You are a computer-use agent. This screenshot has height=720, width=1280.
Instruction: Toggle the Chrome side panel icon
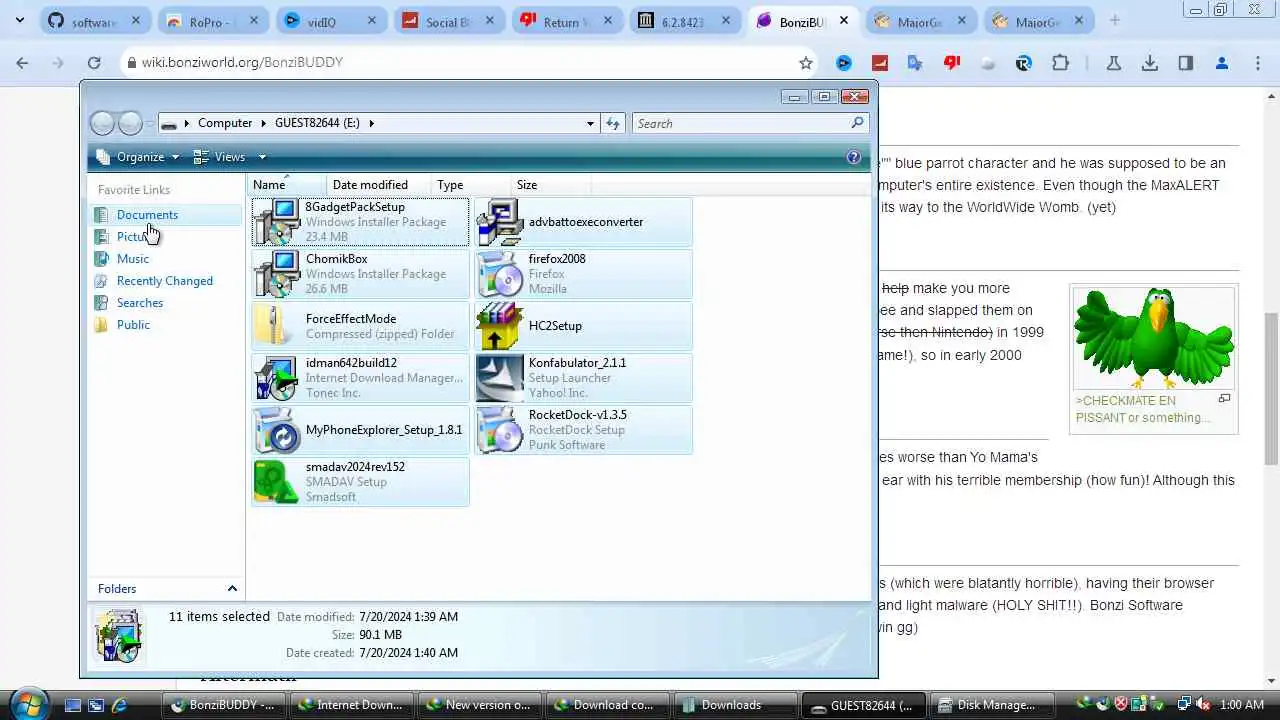(x=1185, y=62)
